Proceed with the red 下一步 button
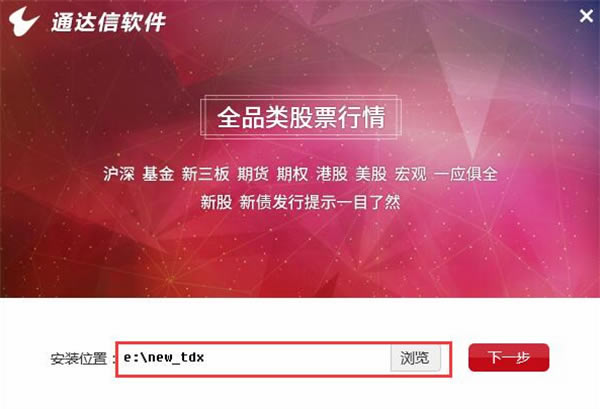The image size is (600, 409). pyautogui.click(x=509, y=357)
